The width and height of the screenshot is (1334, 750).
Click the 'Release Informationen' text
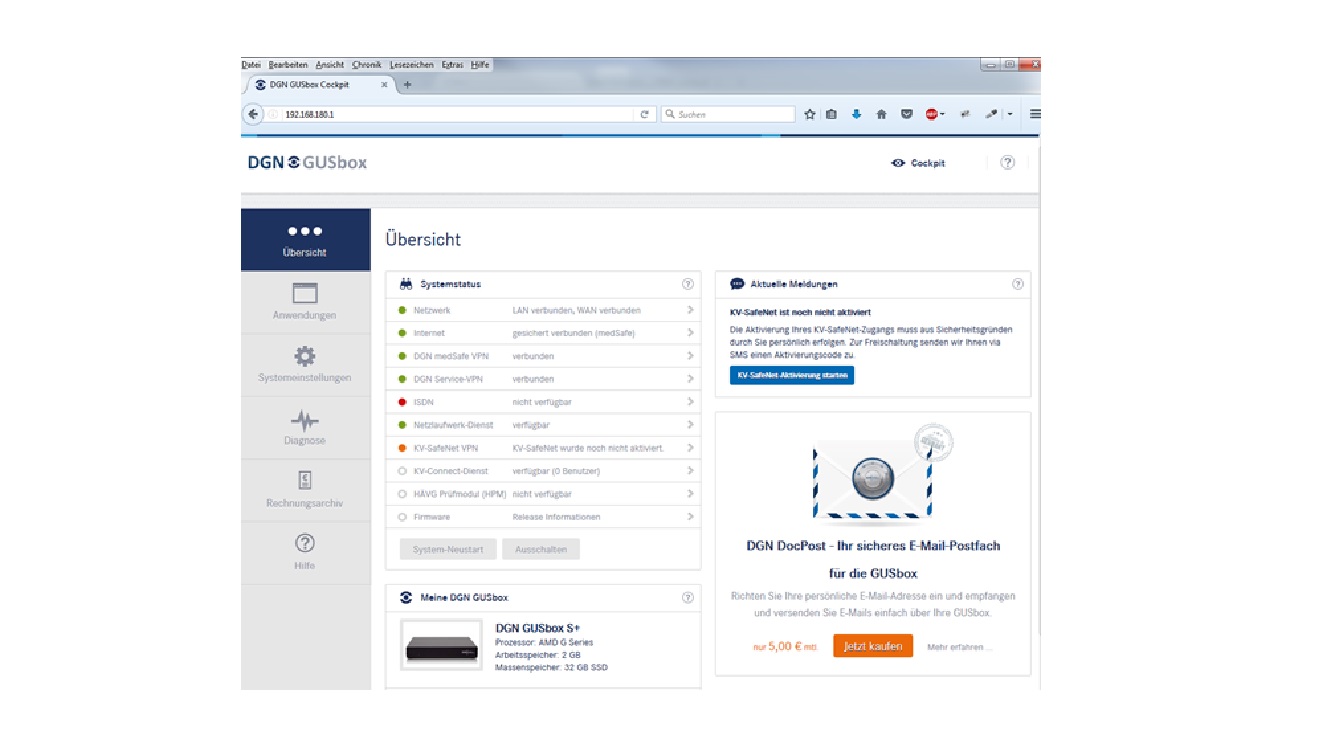coord(556,517)
